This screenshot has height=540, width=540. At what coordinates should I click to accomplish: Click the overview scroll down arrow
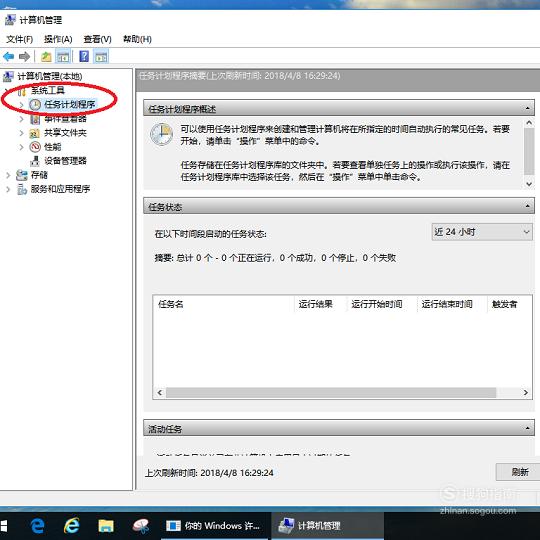coord(529,184)
